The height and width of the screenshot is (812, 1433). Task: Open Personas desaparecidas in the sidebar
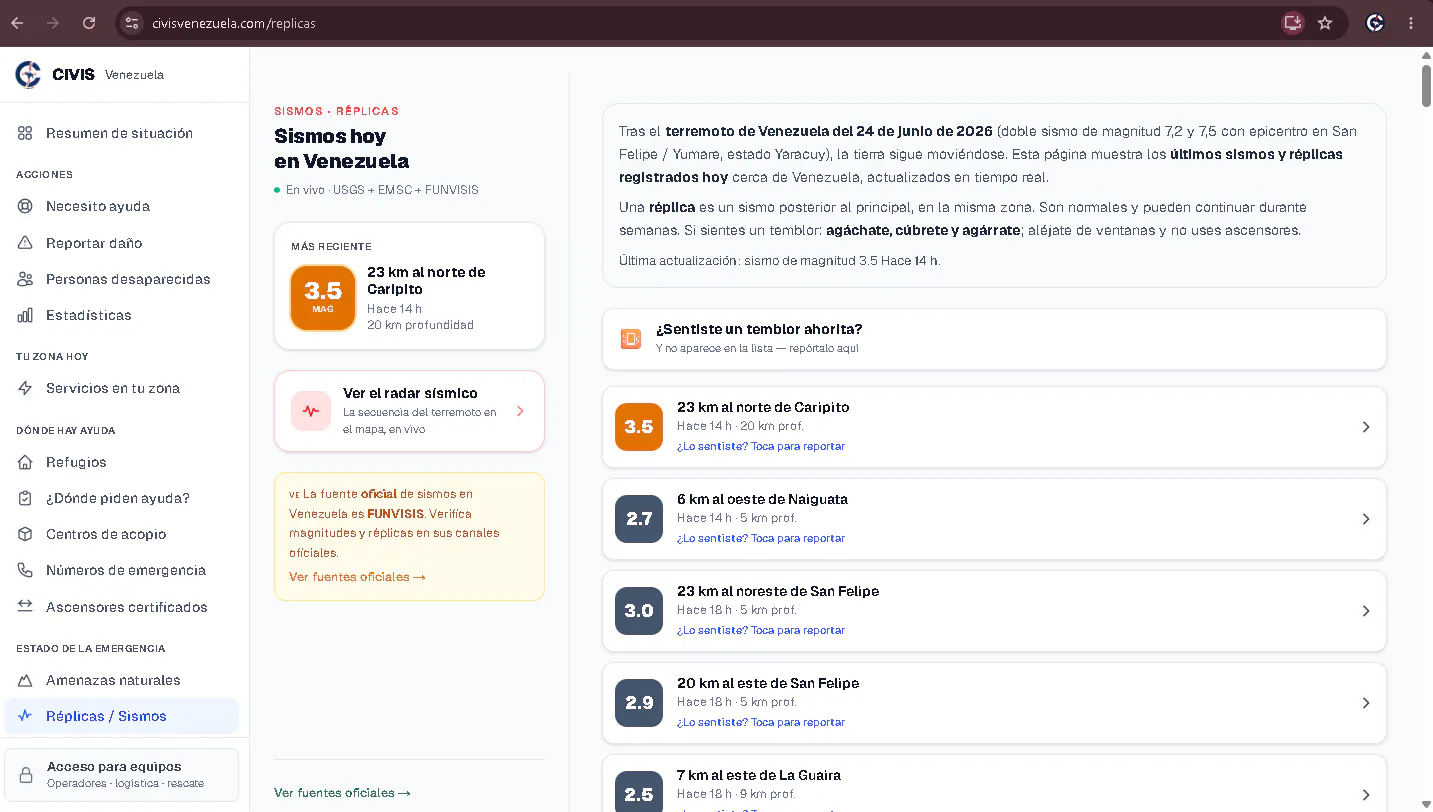coord(121,279)
